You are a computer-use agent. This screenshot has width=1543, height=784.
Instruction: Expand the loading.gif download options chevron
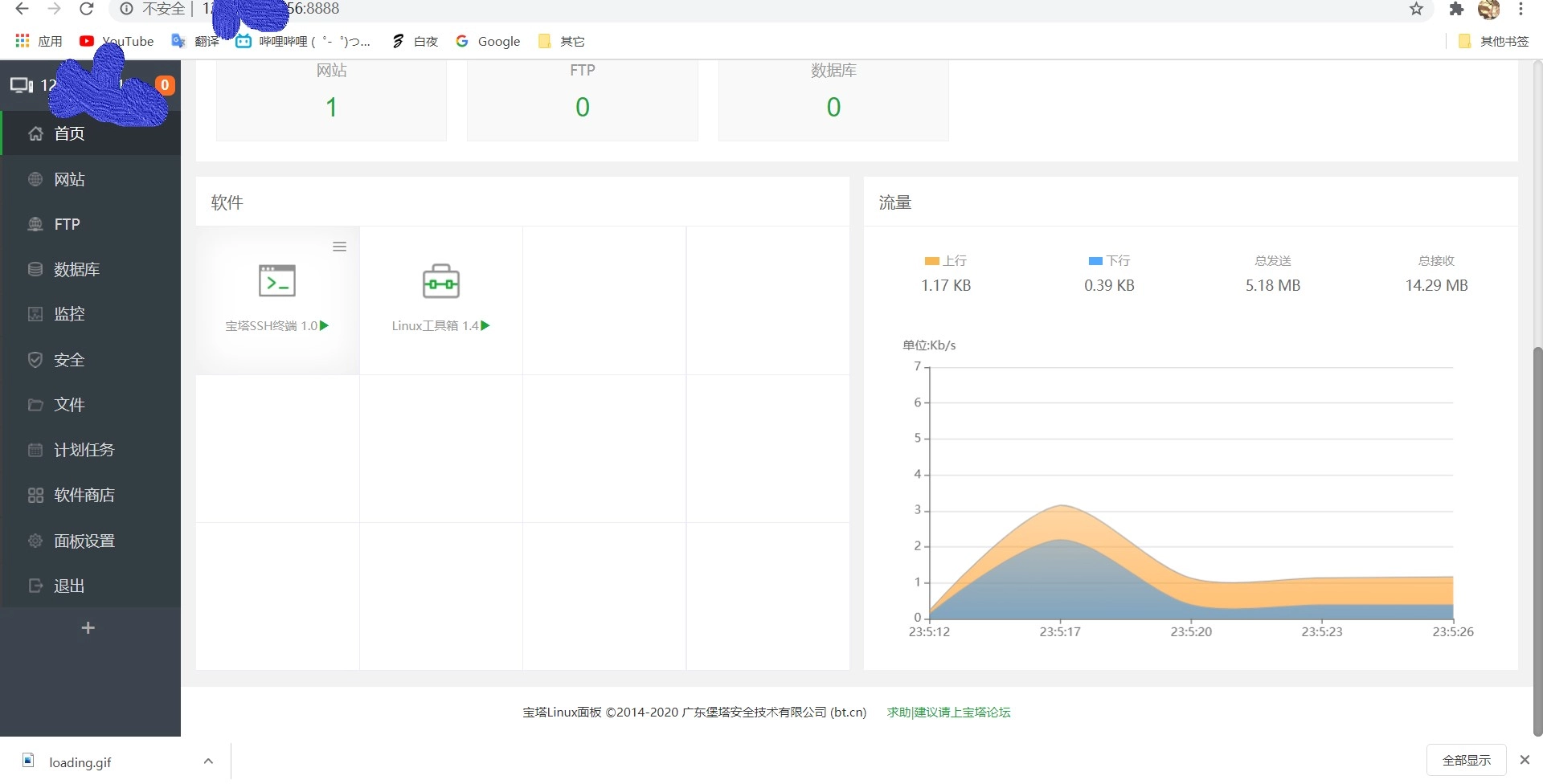(x=208, y=761)
